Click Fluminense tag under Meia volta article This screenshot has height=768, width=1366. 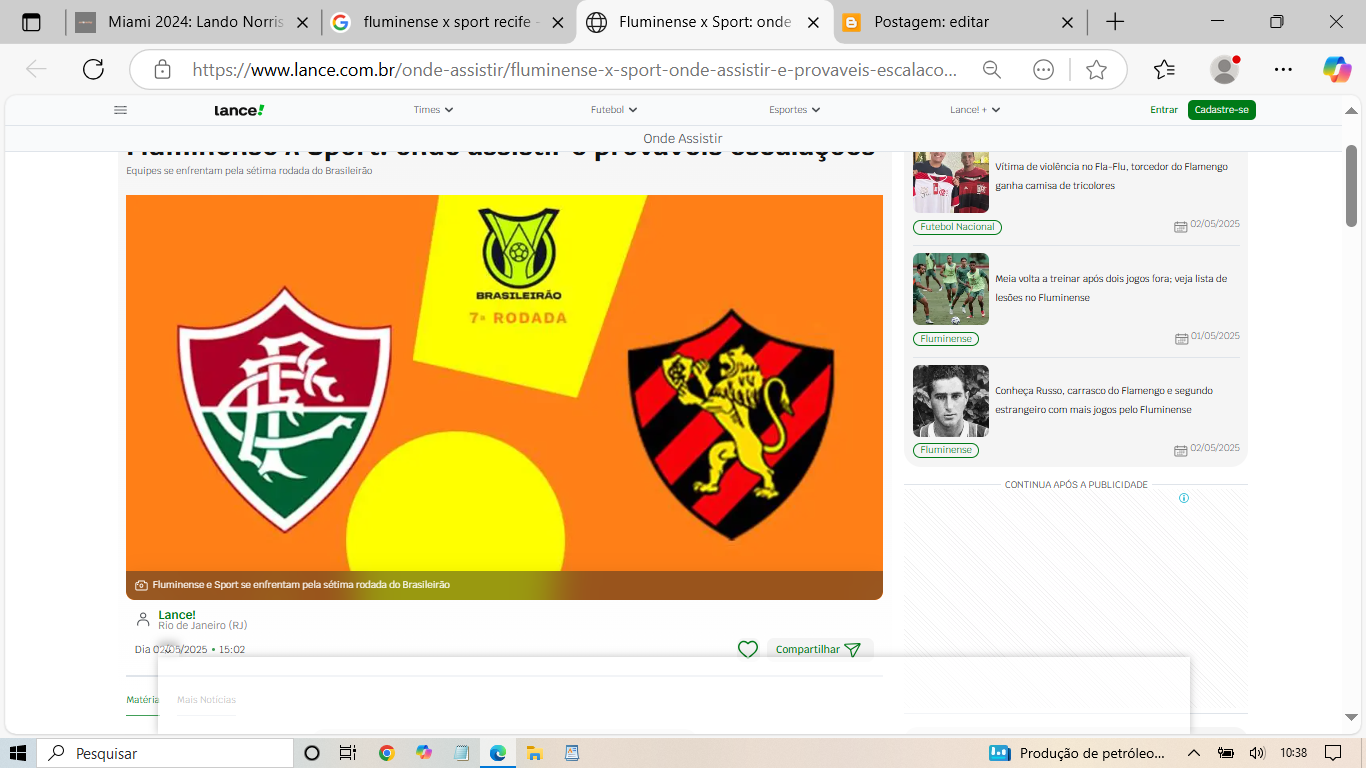946,339
